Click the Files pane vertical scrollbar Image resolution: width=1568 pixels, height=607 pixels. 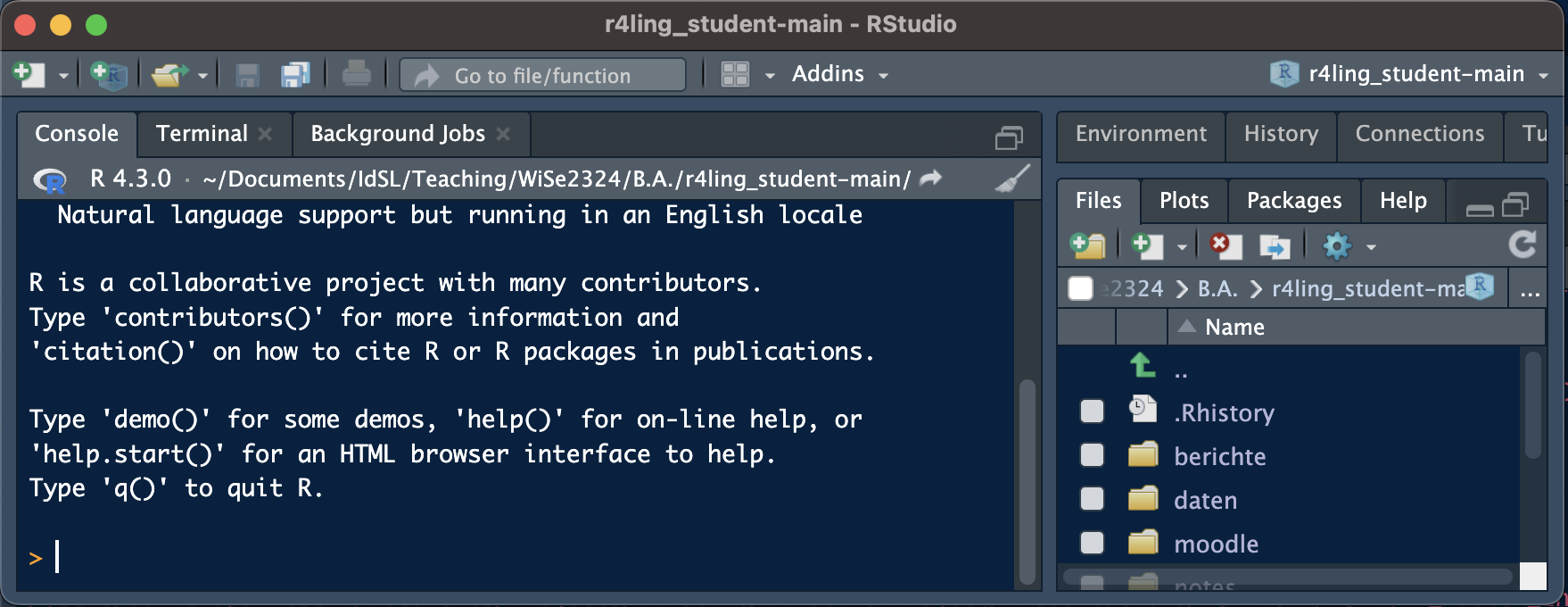point(1532,406)
